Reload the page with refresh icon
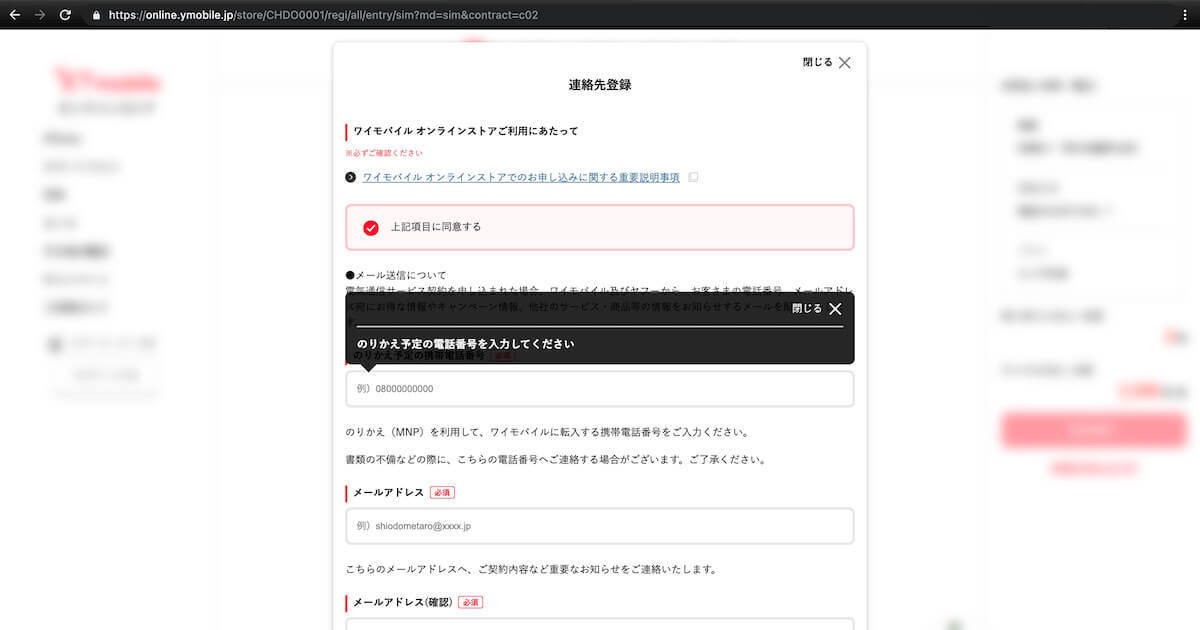The width and height of the screenshot is (1200, 630). tap(66, 15)
